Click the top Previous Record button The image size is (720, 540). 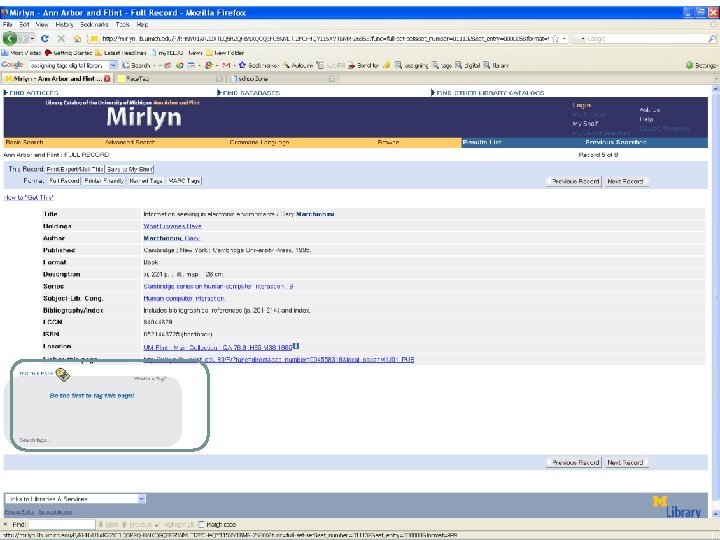(574, 181)
